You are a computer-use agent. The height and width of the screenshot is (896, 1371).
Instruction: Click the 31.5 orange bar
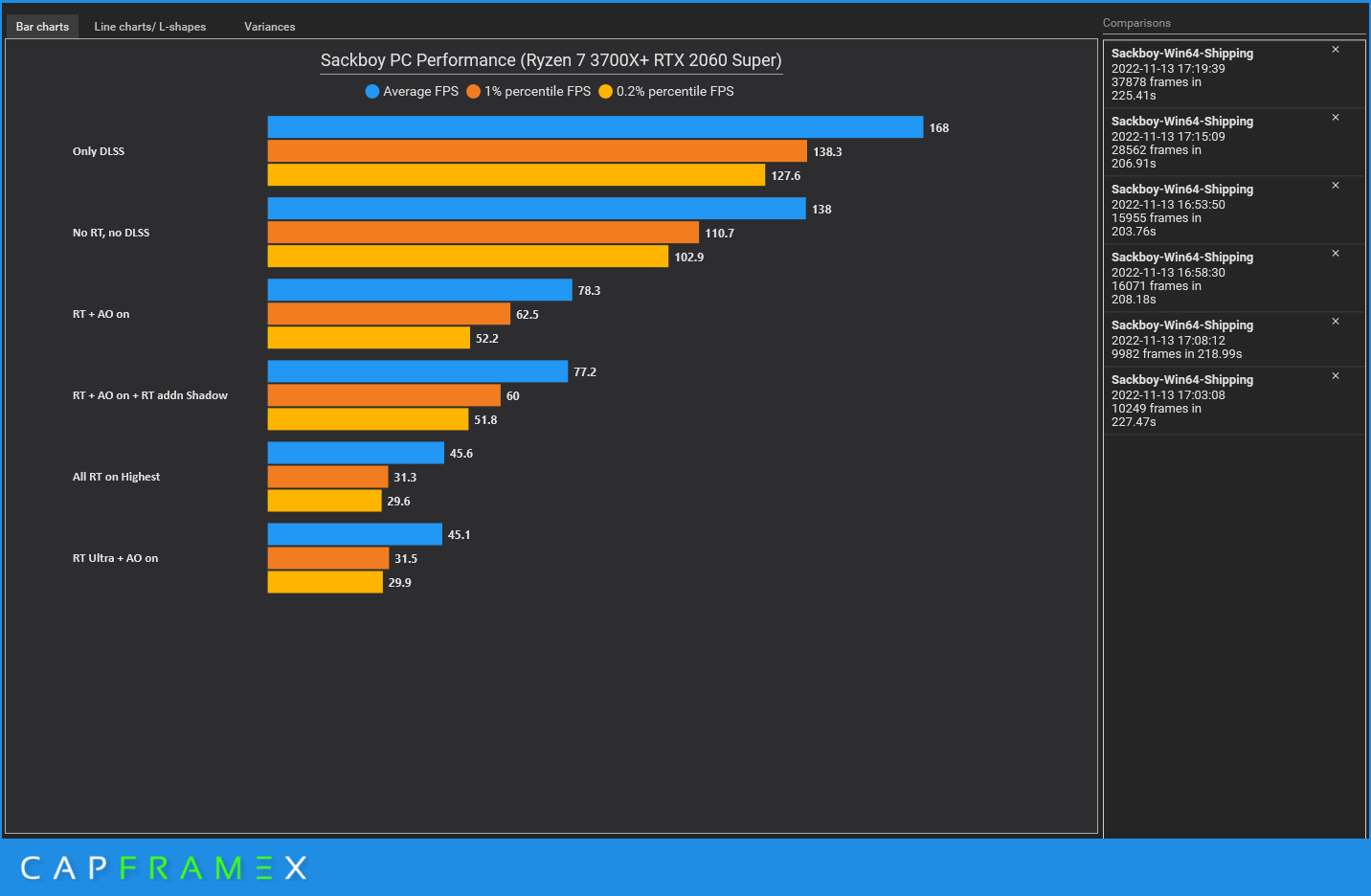point(328,558)
